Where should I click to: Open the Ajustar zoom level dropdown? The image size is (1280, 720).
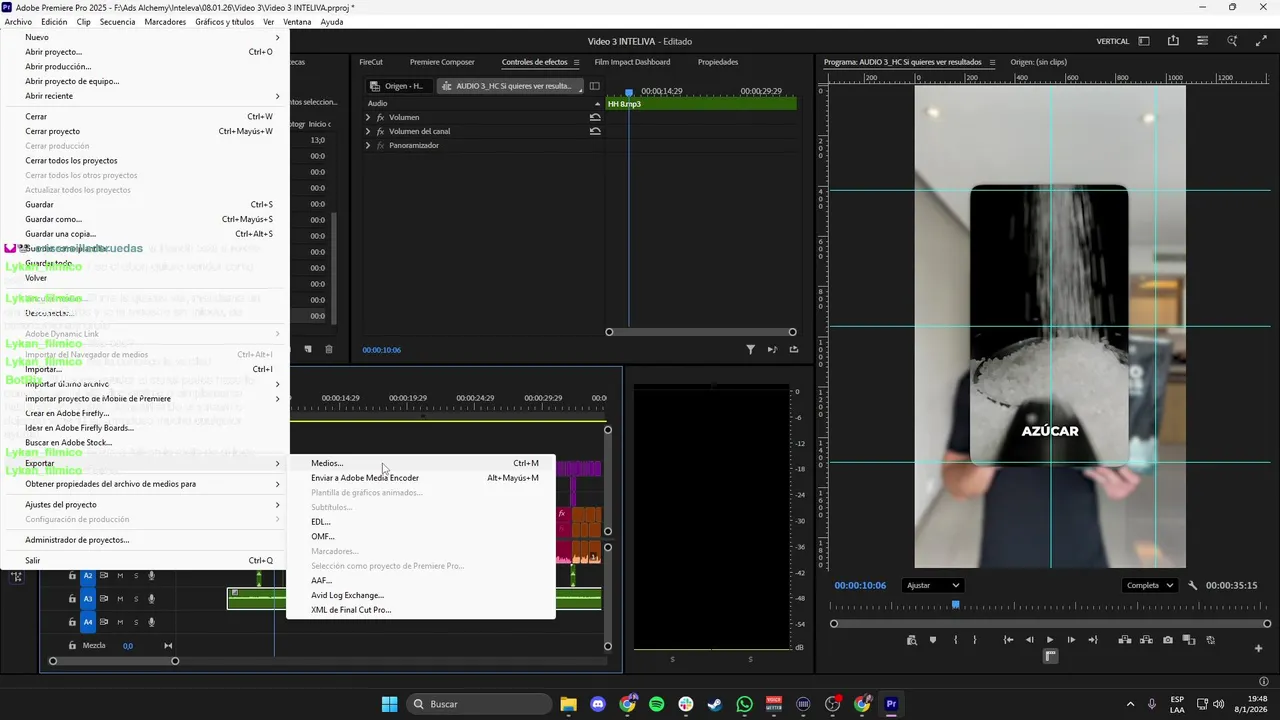(x=932, y=586)
